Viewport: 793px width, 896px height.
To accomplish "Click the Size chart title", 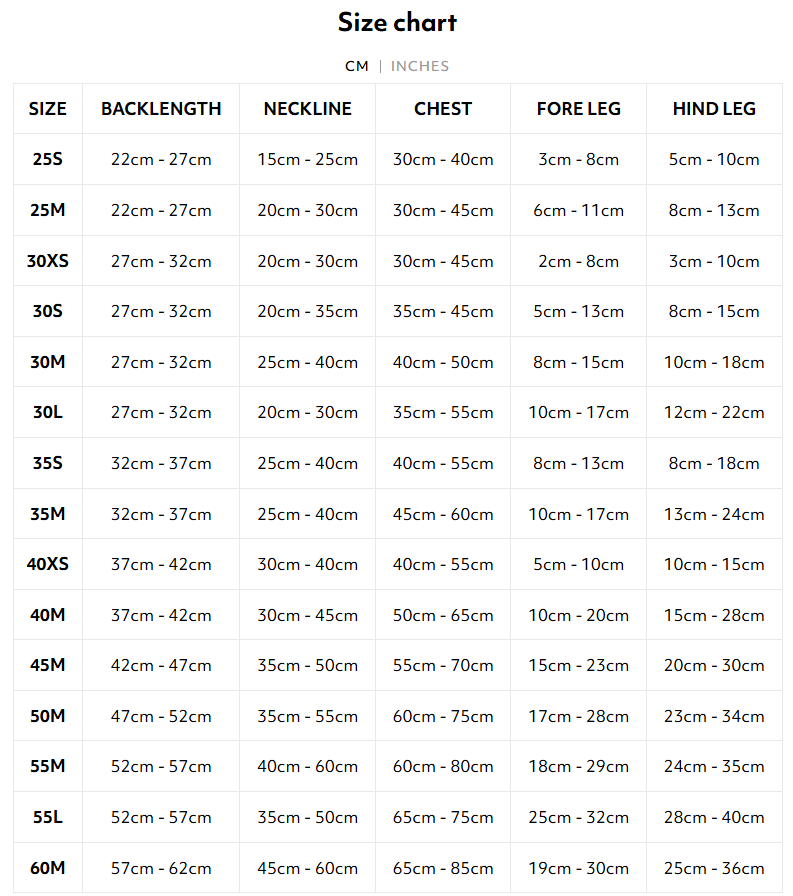I will click(x=397, y=22).
